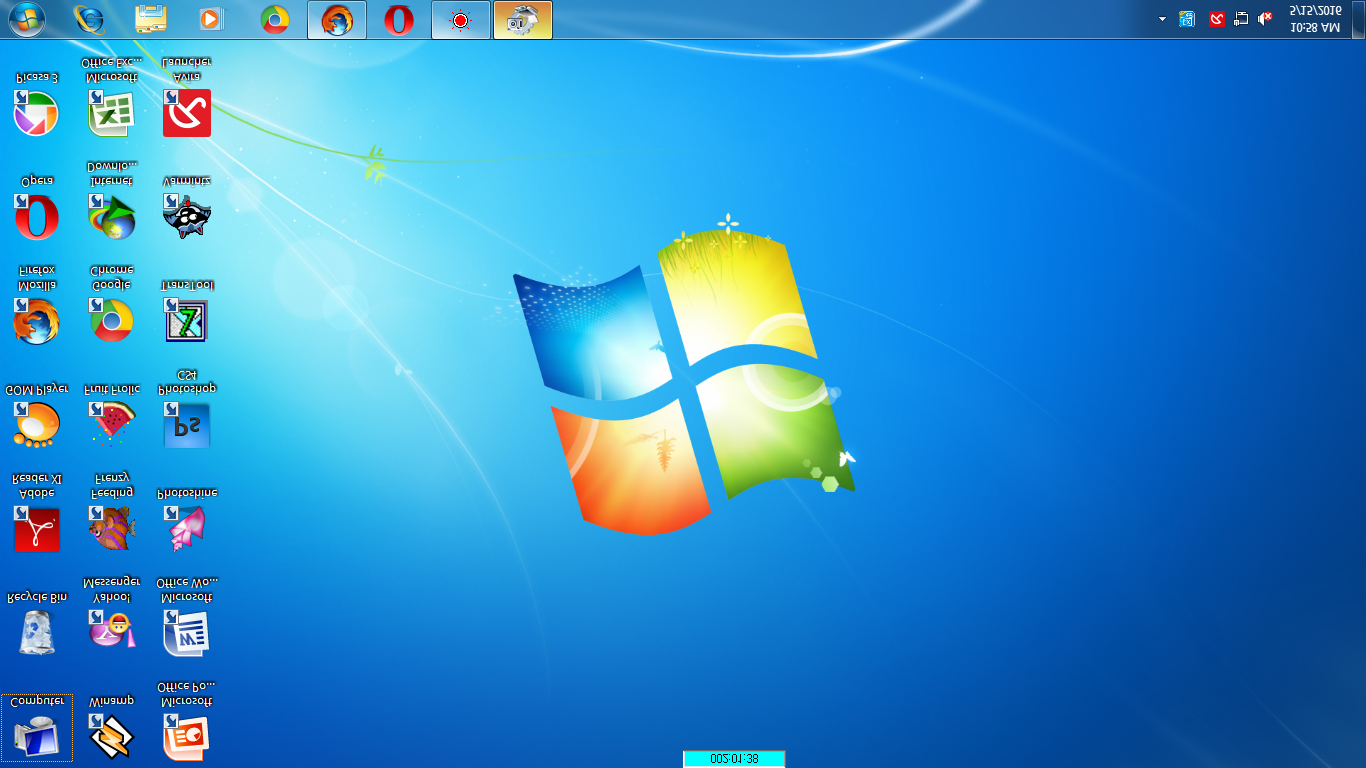Open the network status tray icon

pos(1241,19)
